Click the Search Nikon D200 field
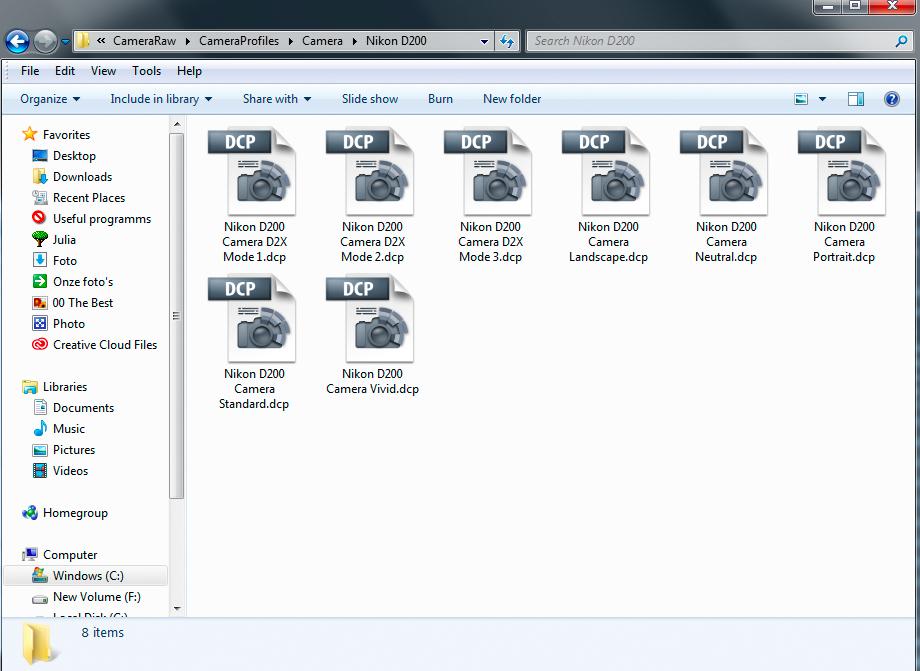The height and width of the screenshot is (671, 920). point(711,41)
